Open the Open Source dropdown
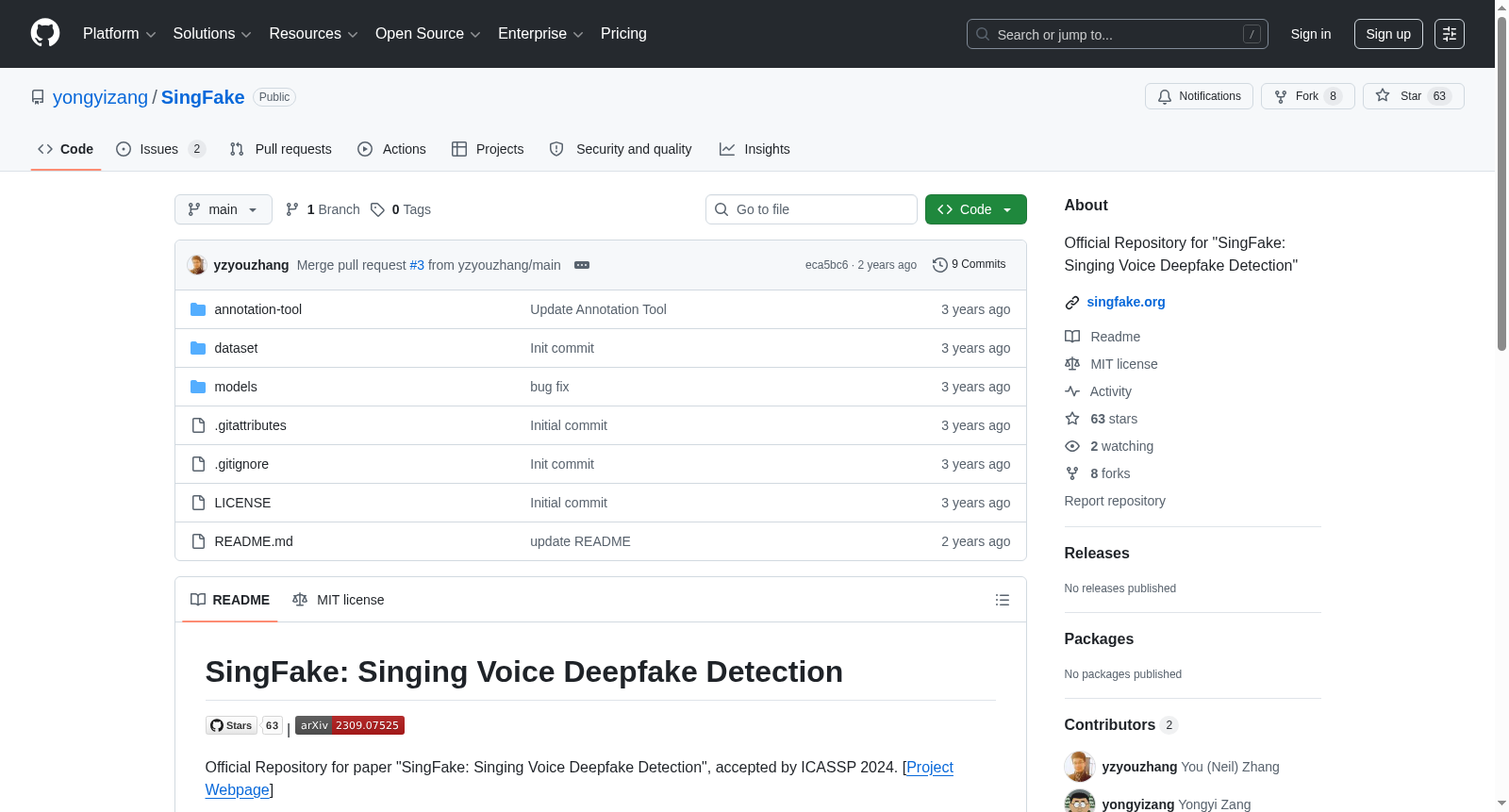The width and height of the screenshot is (1509, 812). click(x=428, y=34)
